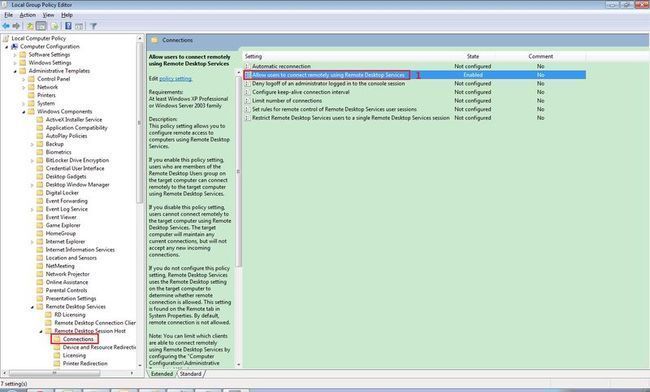Click the description pane vertical scrollbar

click(x=238, y=172)
